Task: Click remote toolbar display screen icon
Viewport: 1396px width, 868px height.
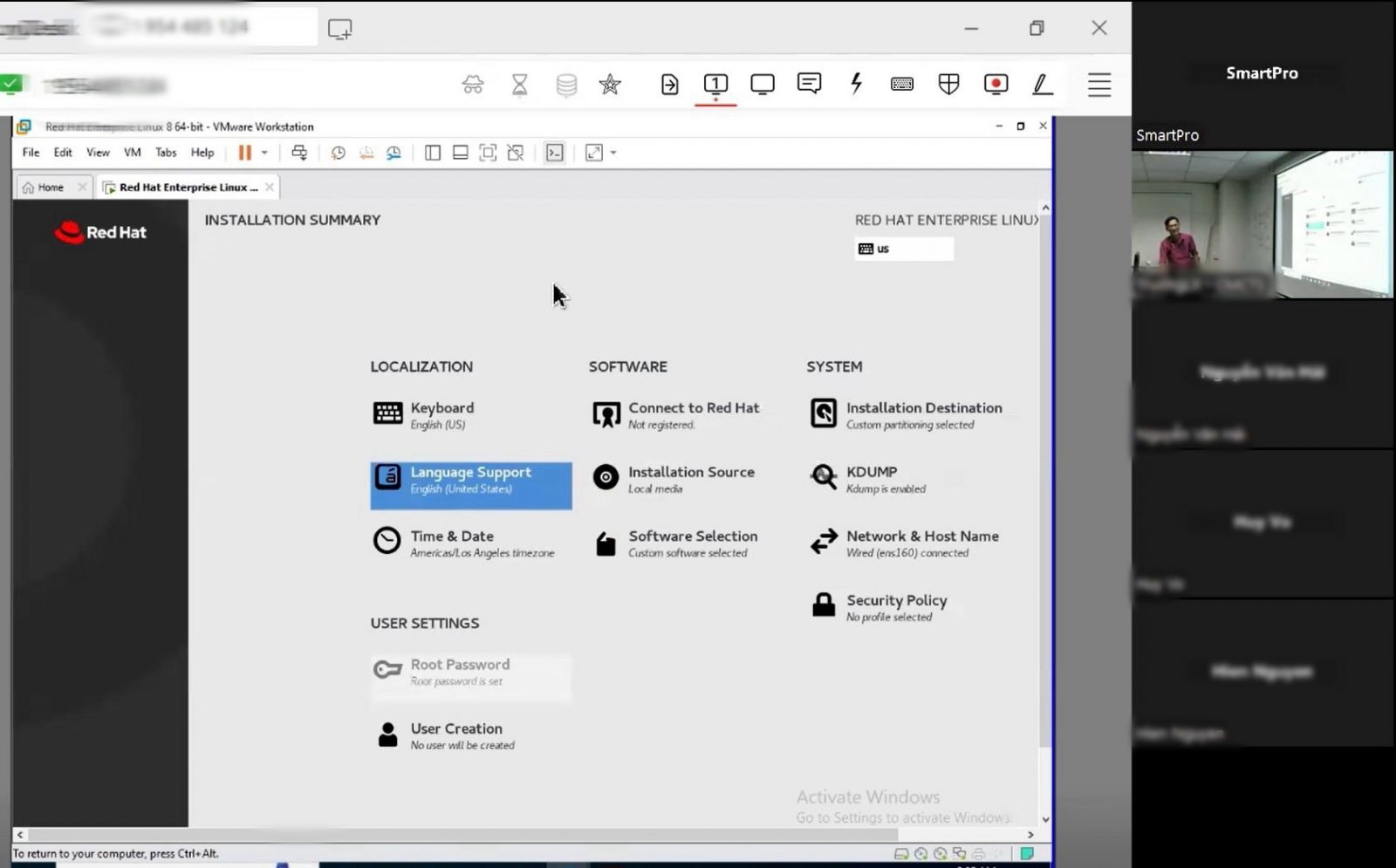Action: (763, 84)
